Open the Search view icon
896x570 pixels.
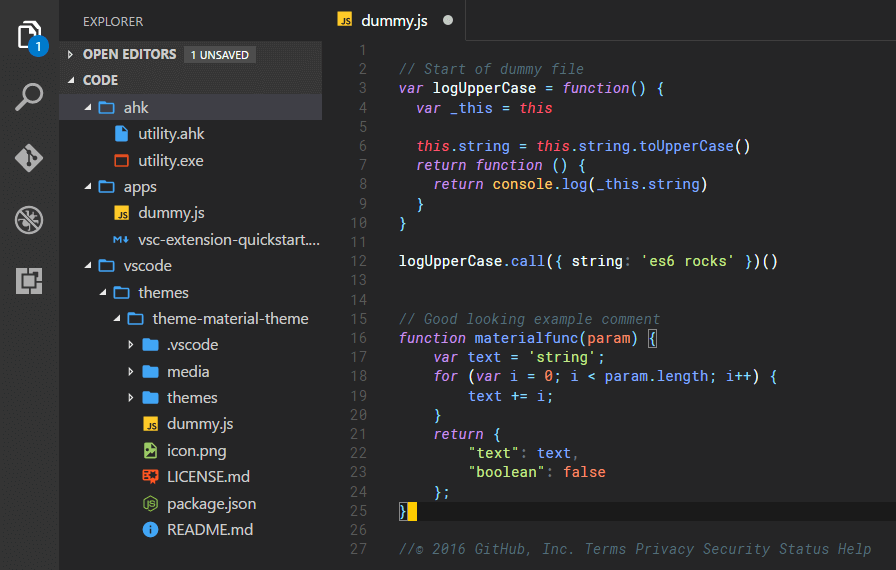coord(30,97)
